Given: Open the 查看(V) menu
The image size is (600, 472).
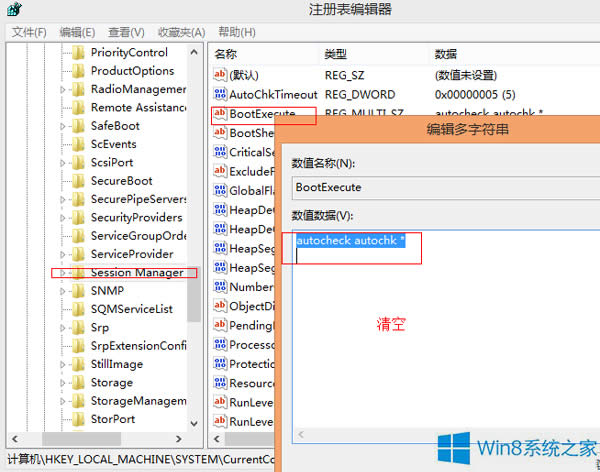Looking at the screenshot, I should tap(126, 33).
